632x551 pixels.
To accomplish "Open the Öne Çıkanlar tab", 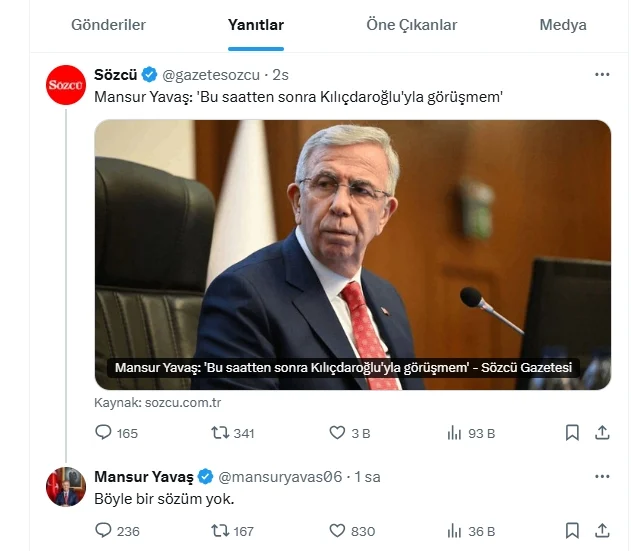I will tap(412, 25).
